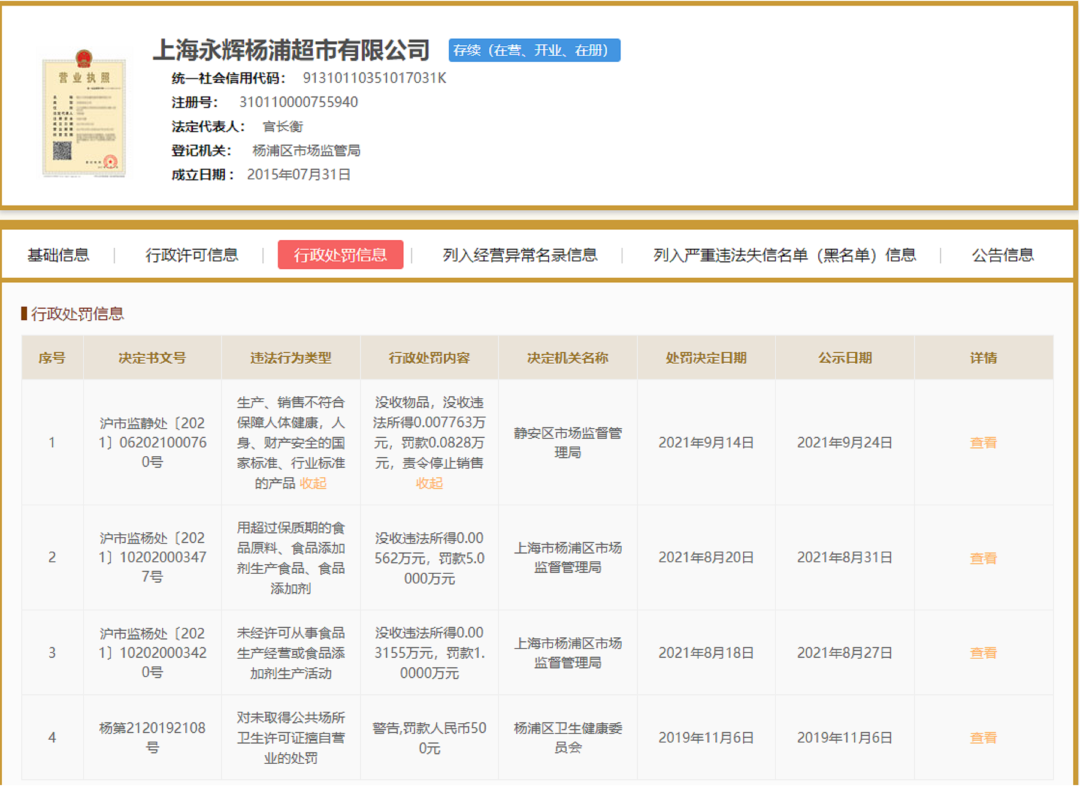1080x786 pixels.
Task: Click the 行政处罚信息 section heading
Action: tap(77, 314)
